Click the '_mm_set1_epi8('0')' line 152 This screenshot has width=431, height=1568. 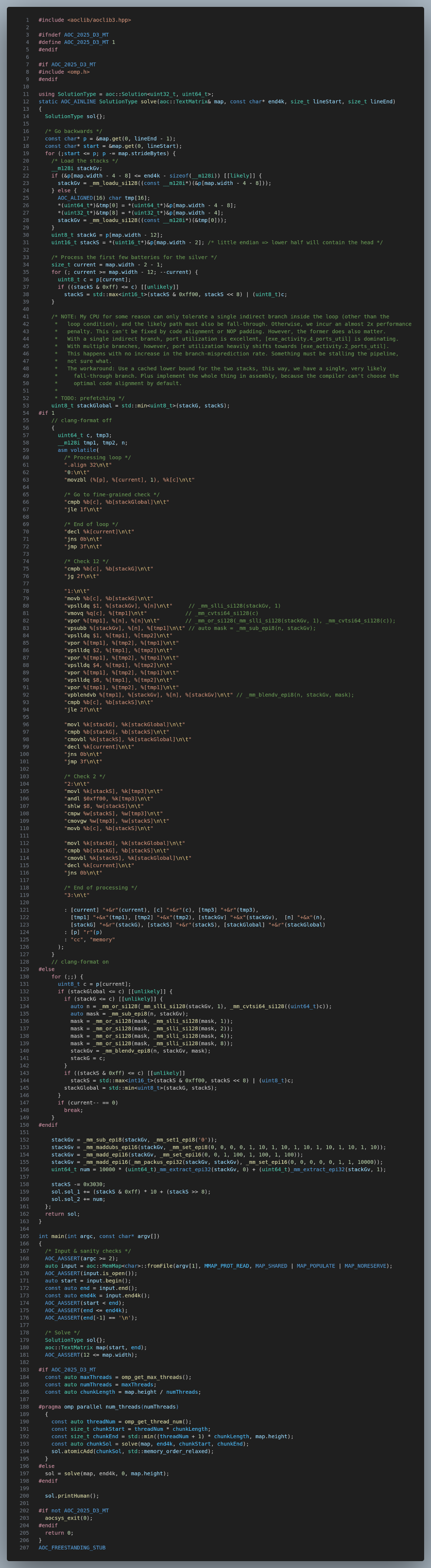pos(134,1139)
